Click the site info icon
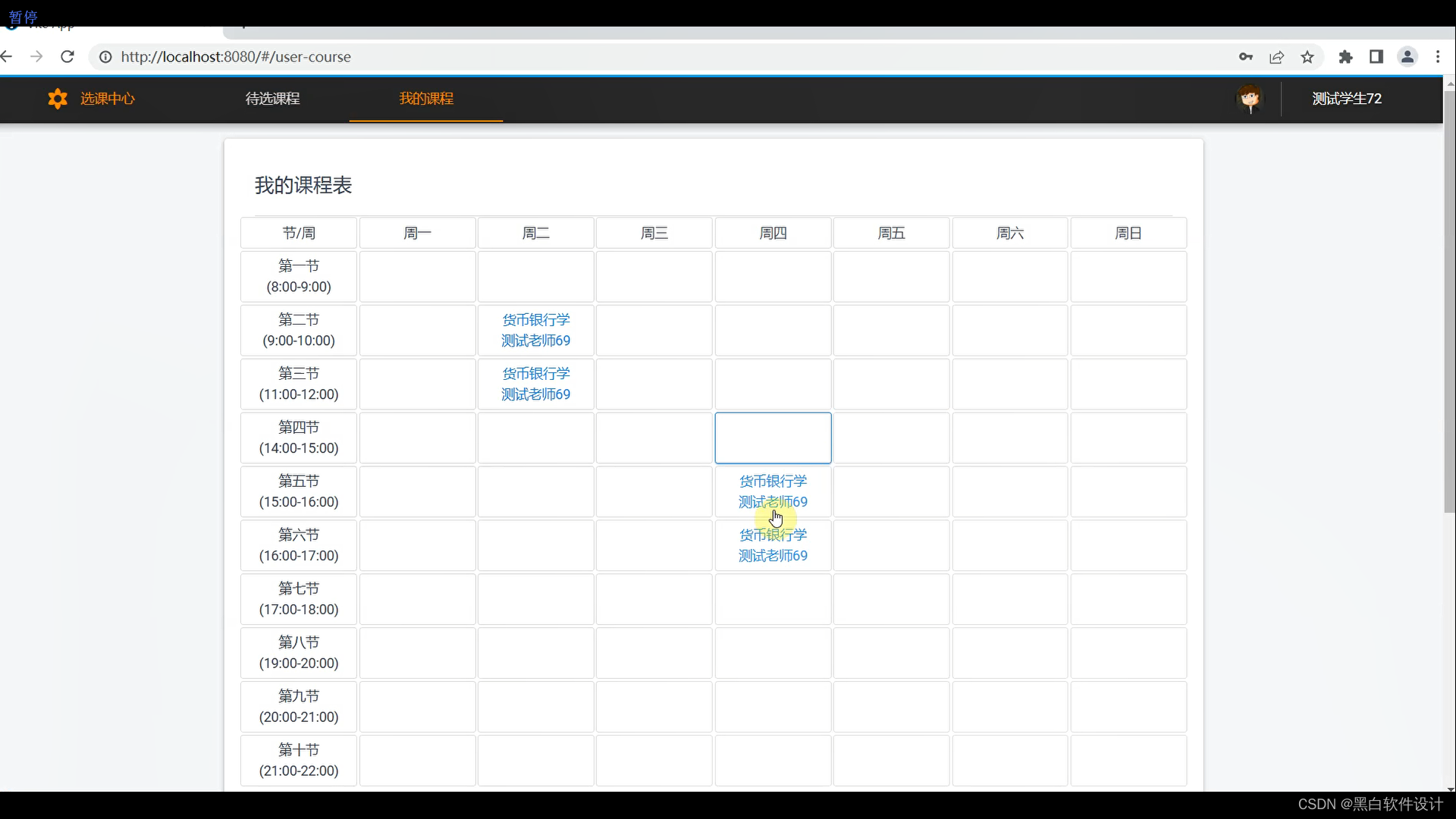 coord(105,57)
